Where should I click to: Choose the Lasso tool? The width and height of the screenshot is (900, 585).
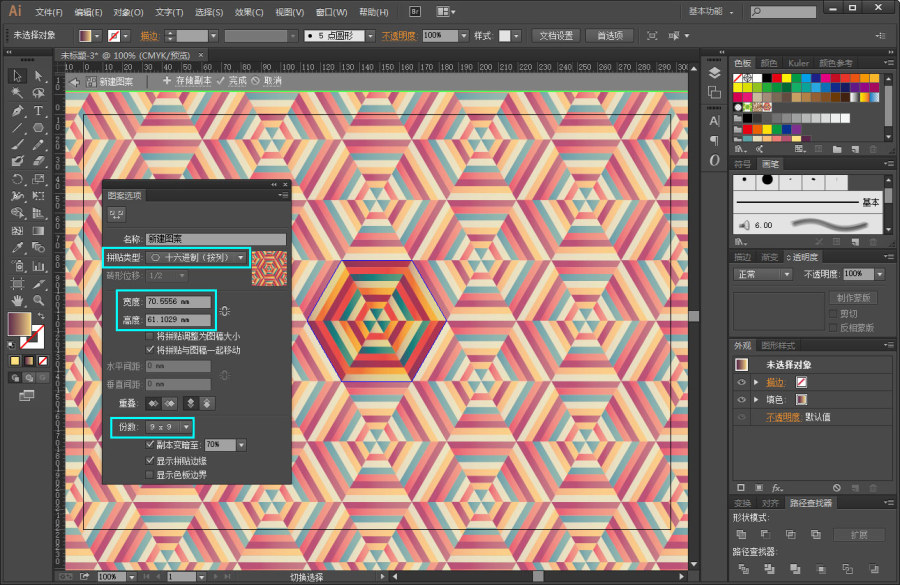point(38,93)
